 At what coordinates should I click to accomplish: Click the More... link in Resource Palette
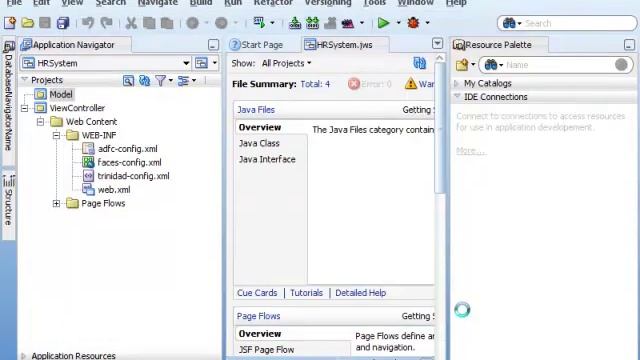point(471,151)
